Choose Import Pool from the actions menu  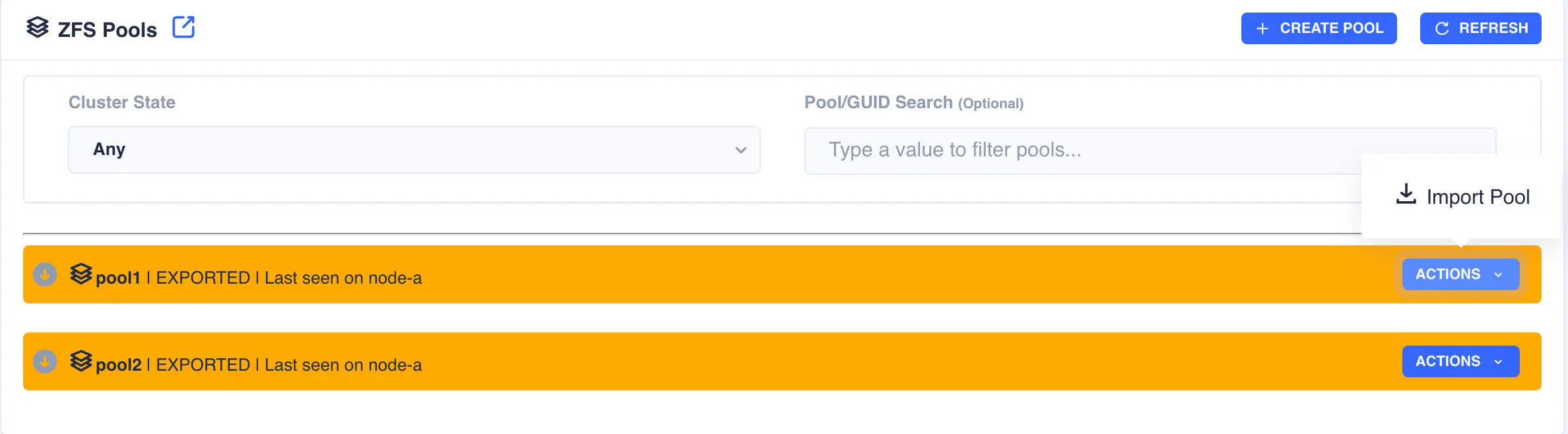pos(1477,197)
